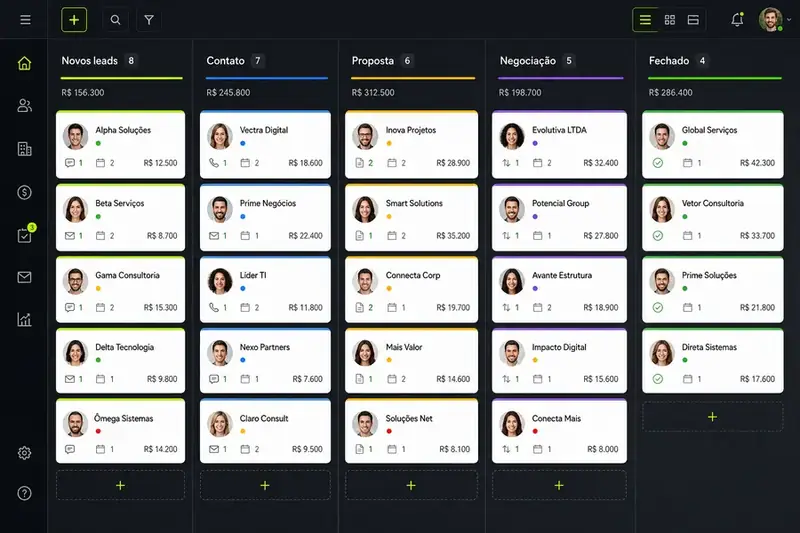This screenshot has height=533, width=800.
Task: Click the green add new button
Action: [74, 20]
